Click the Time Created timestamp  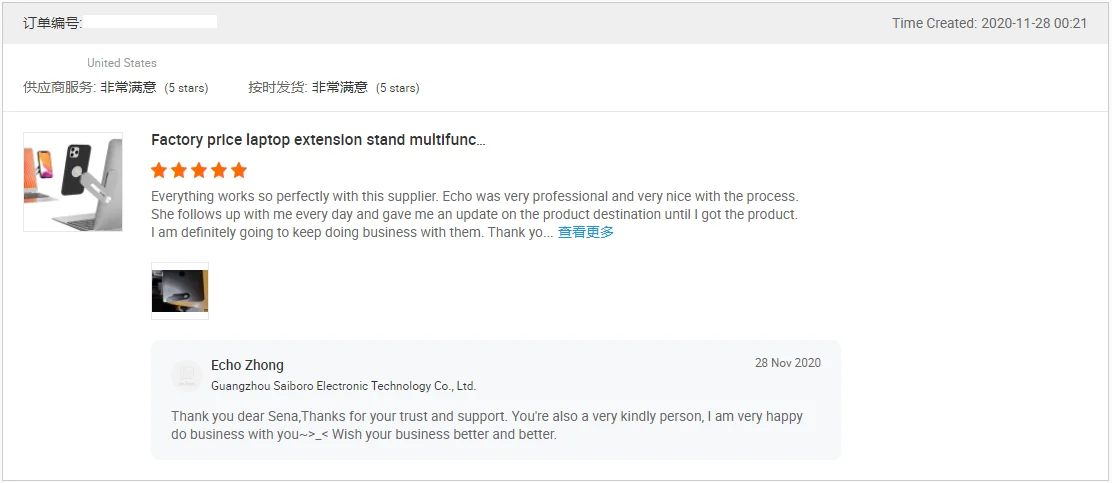click(989, 23)
